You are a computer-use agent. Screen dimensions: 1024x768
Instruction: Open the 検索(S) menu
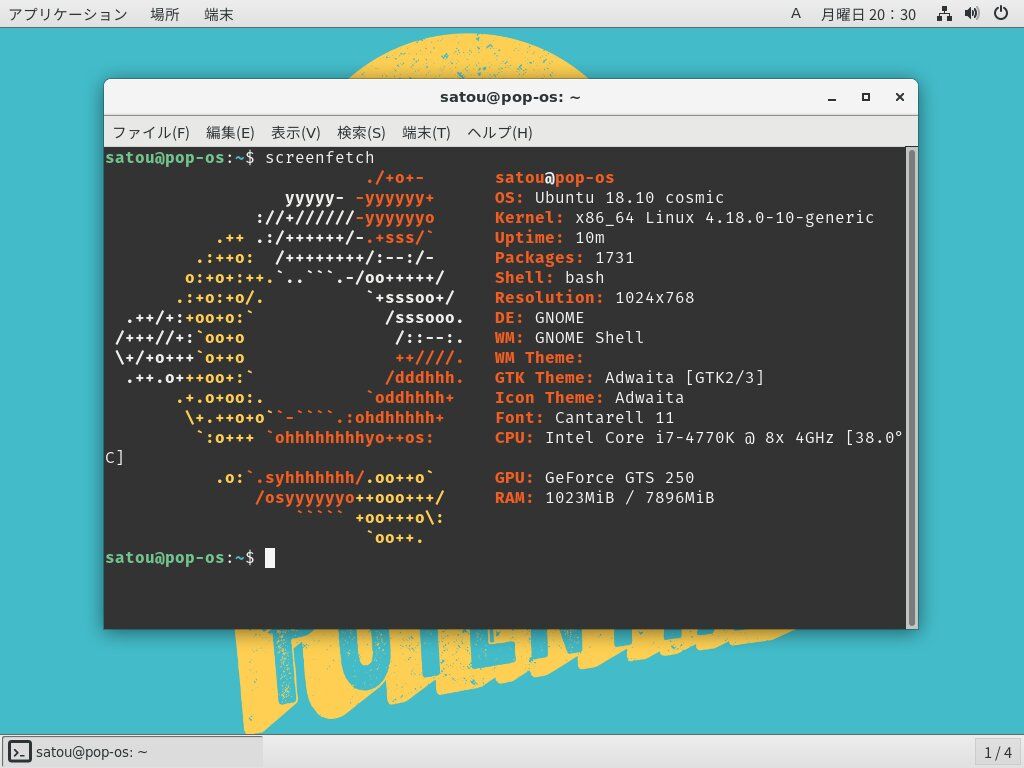pyautogui.click(x=361, y=133)
